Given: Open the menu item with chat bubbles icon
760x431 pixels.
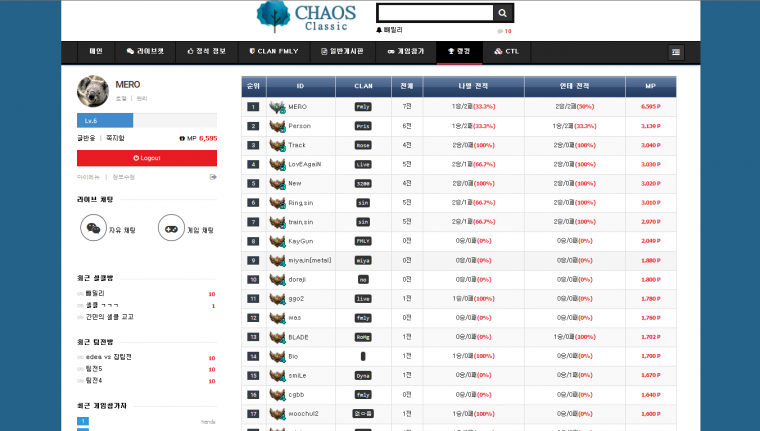Looking at the screenshot, I should pos(145,51).
